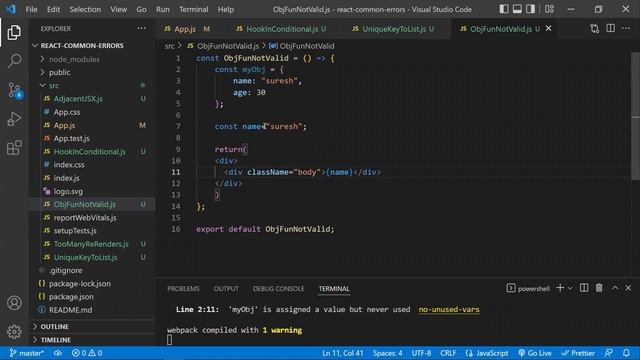
Task: Open Run and Debug view
Action: 14,119
